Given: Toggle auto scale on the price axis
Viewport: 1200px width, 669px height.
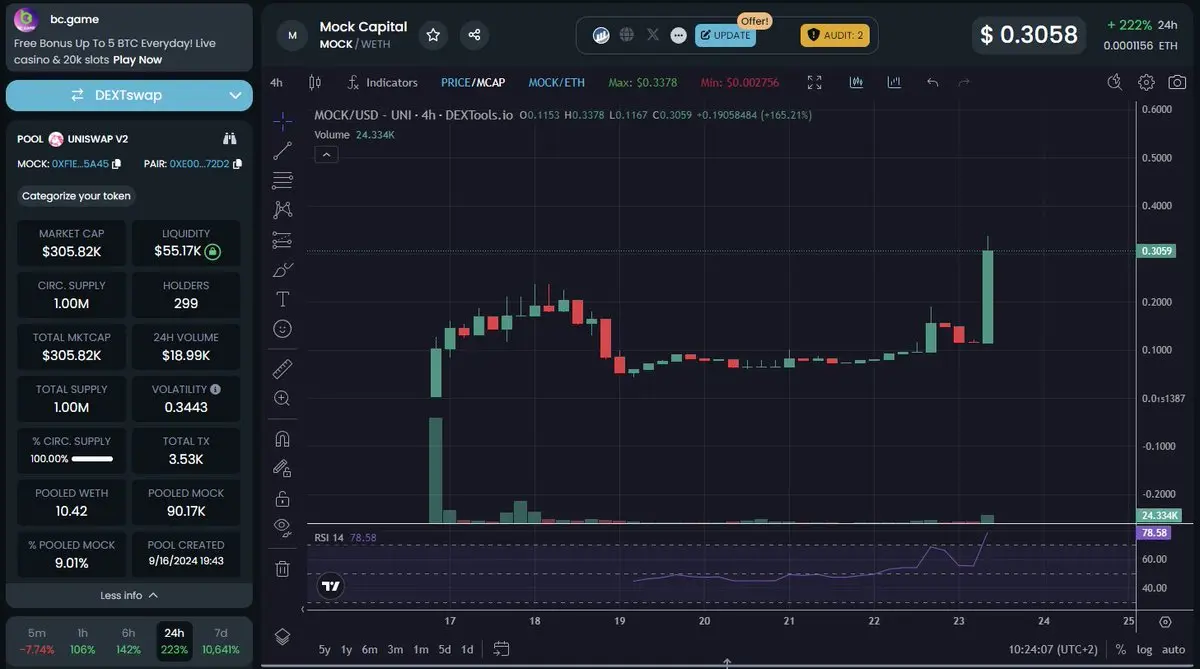Looking at the screenshot, I should point(1173,649).
